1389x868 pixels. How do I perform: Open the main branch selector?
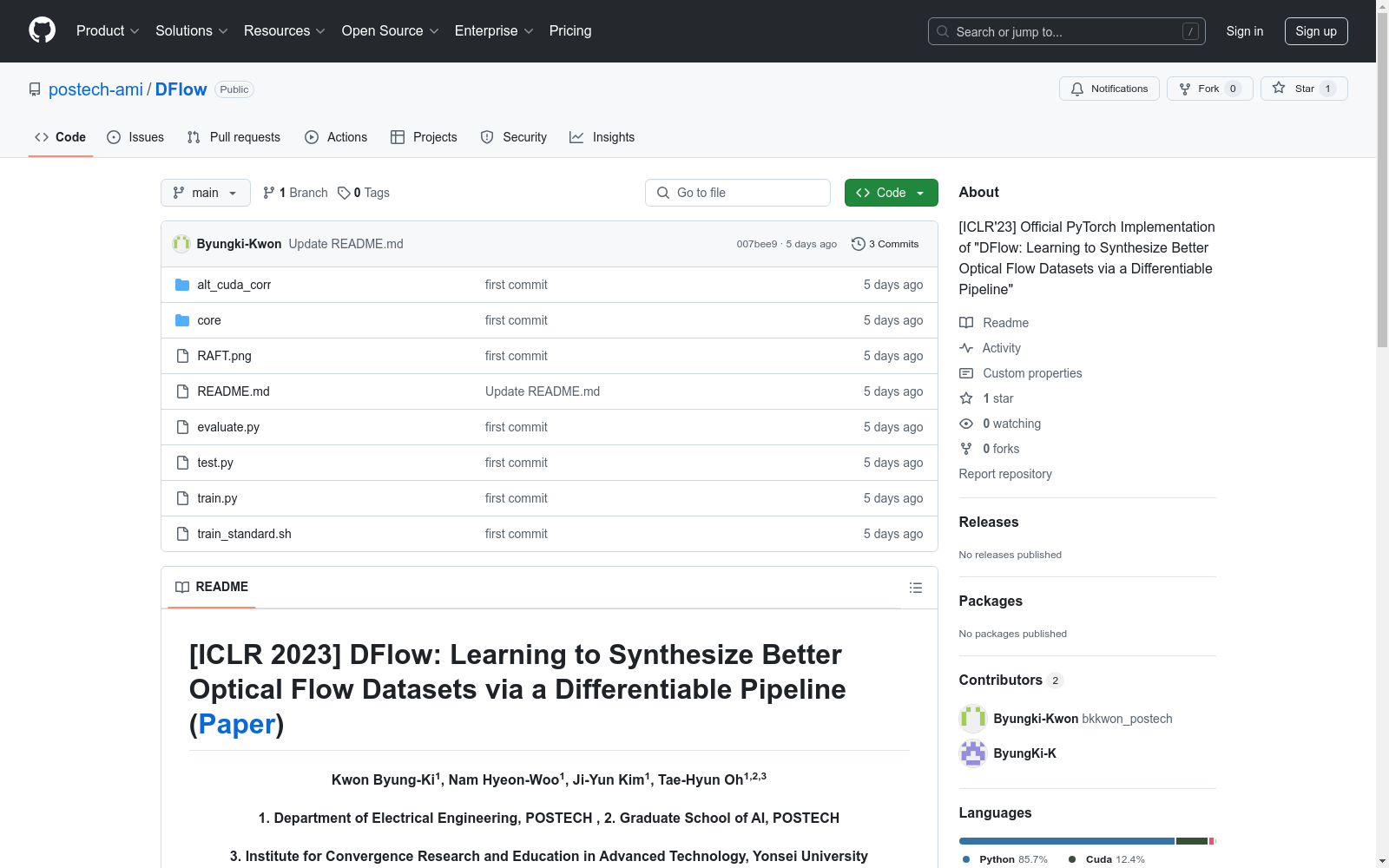[206, 193]
